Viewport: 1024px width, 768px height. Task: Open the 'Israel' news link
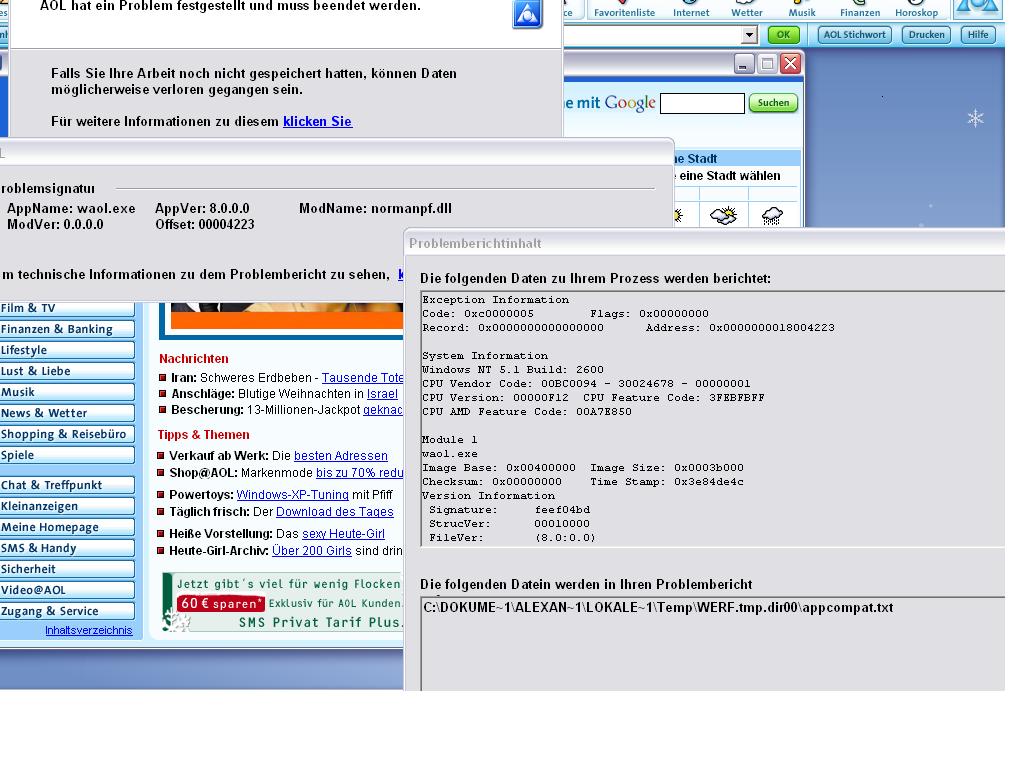[x=382, y=394]
